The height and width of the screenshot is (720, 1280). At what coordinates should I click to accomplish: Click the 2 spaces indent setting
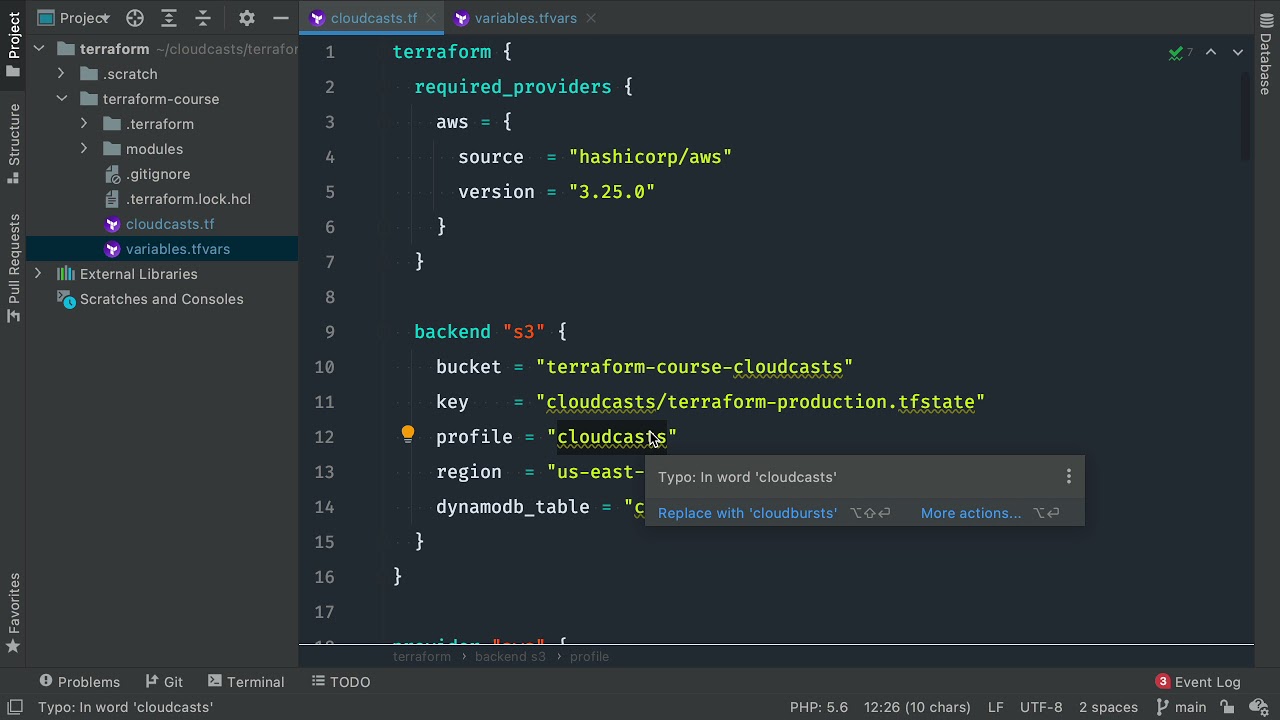click(1108, 707)
